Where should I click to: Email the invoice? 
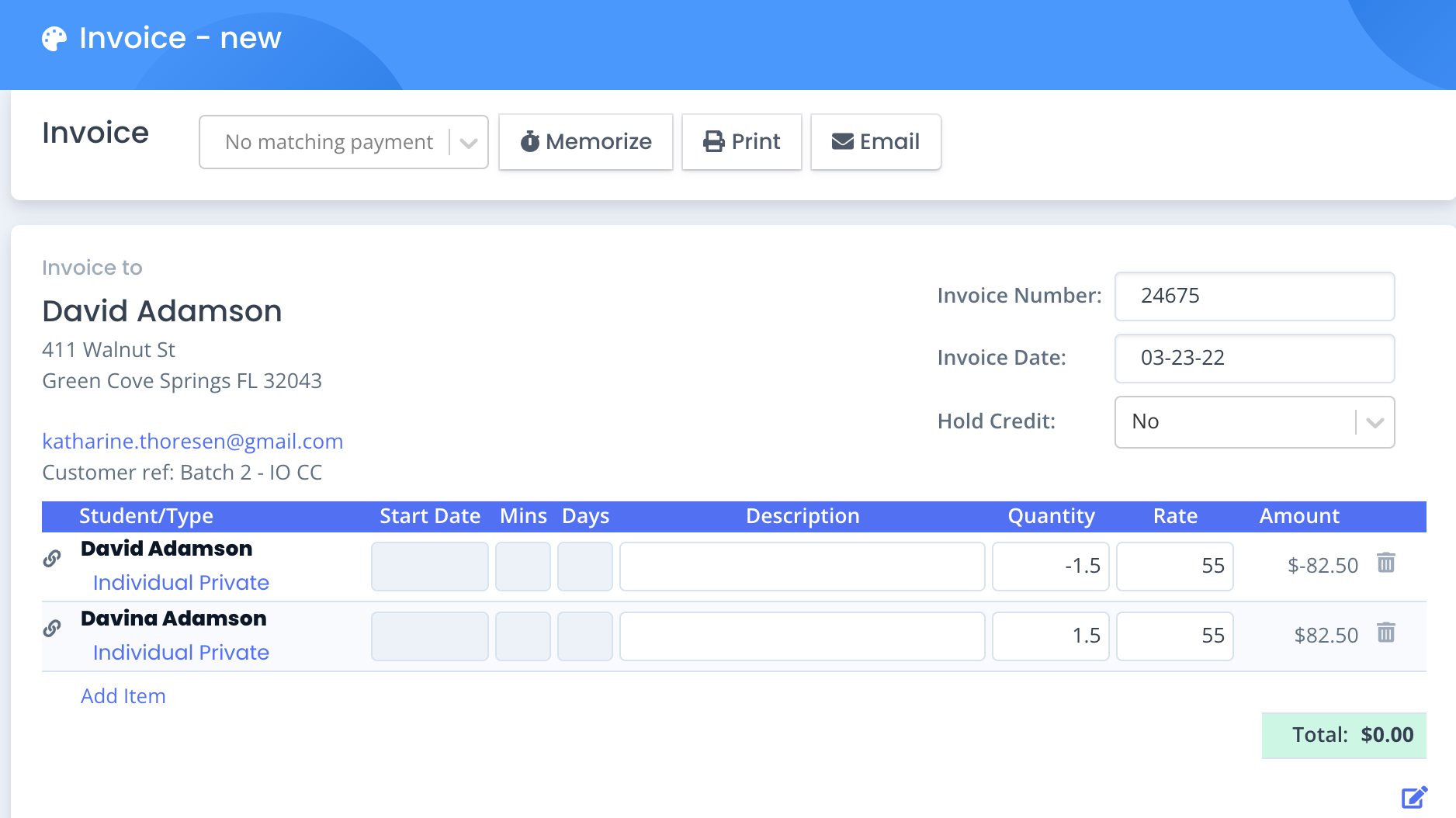[x=876, y=142]
